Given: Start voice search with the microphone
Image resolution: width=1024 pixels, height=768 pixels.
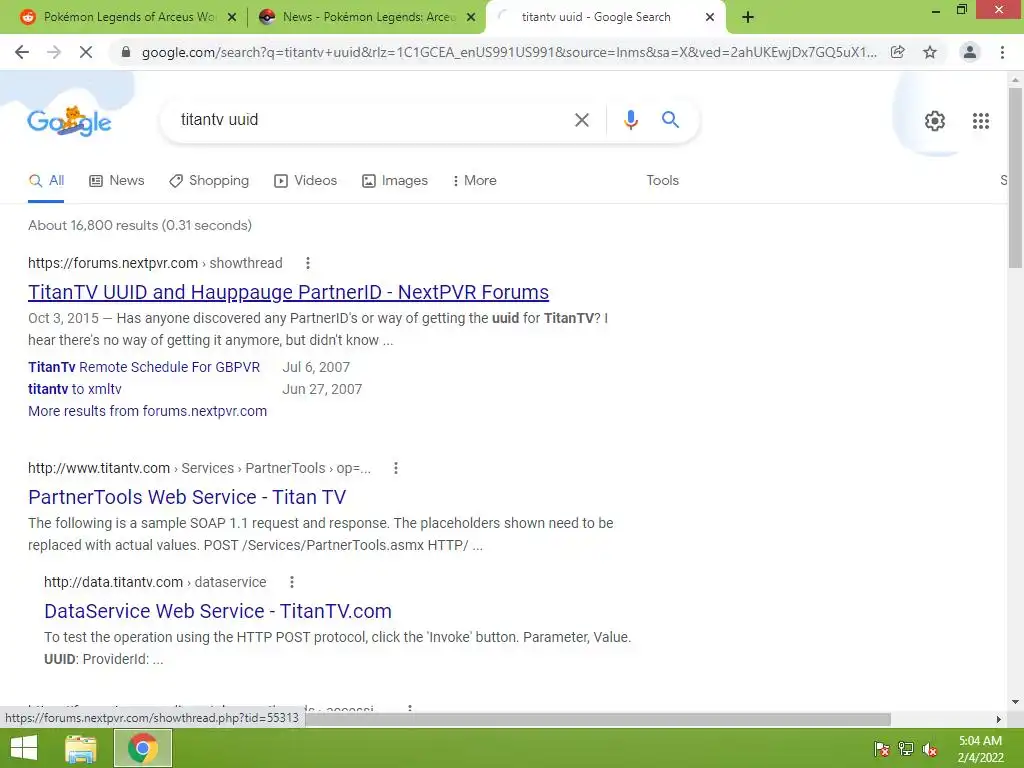Looking at the screenshot, I should 630,120.
